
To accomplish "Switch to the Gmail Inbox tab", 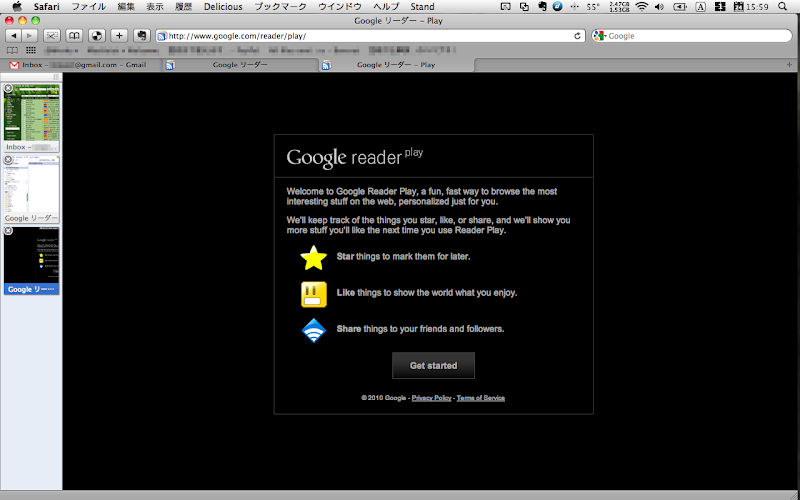I will (81, 65).
